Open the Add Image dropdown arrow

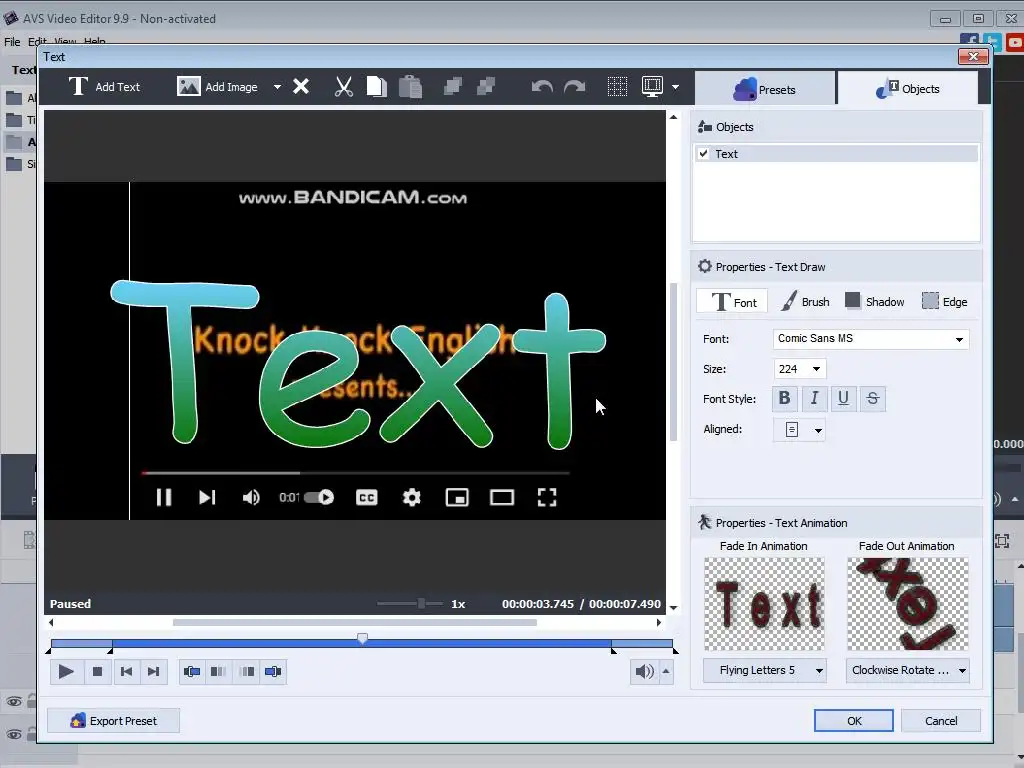click(x=278, y=87)
